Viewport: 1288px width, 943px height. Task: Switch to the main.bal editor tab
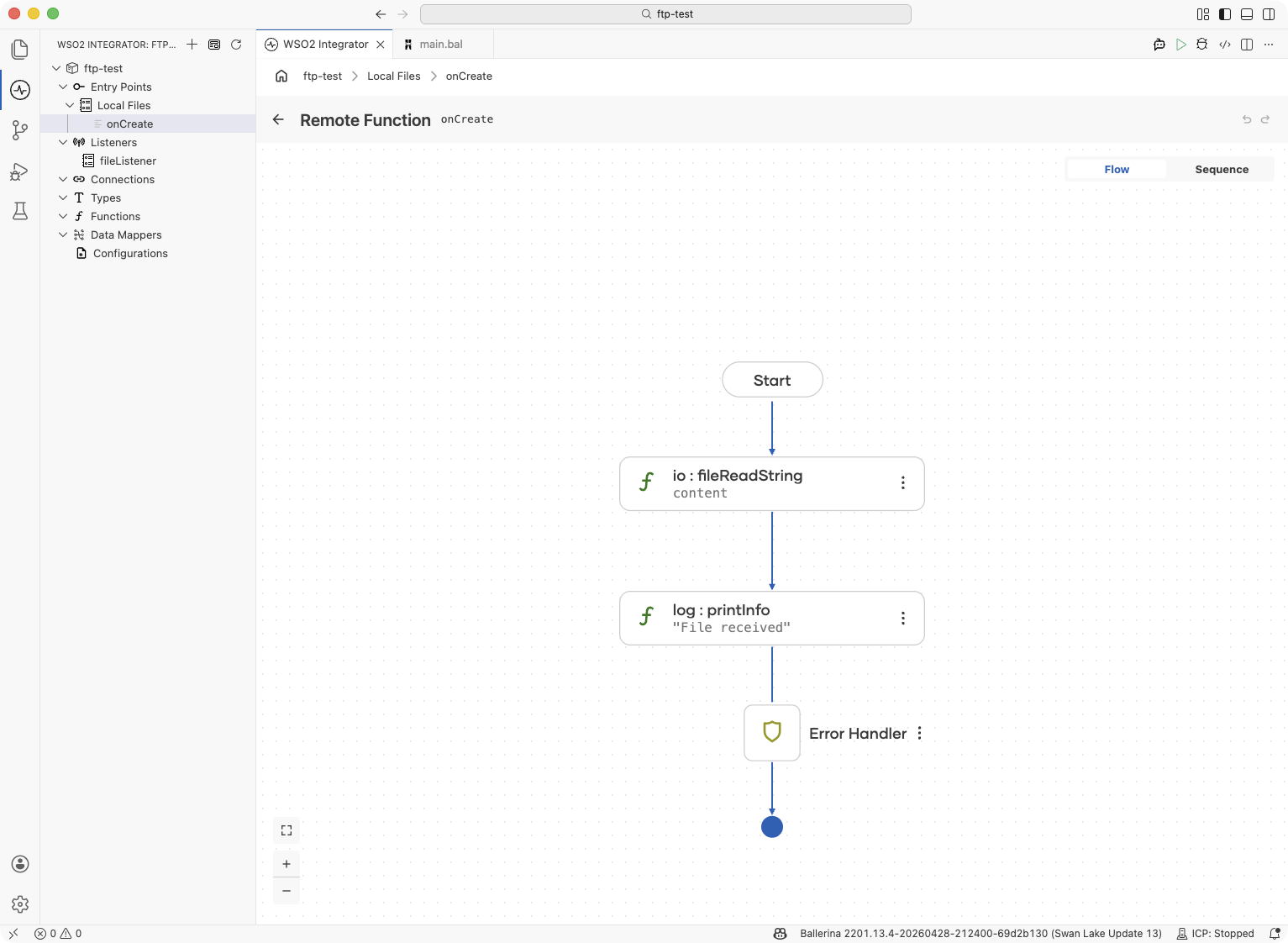coord(442,45)
